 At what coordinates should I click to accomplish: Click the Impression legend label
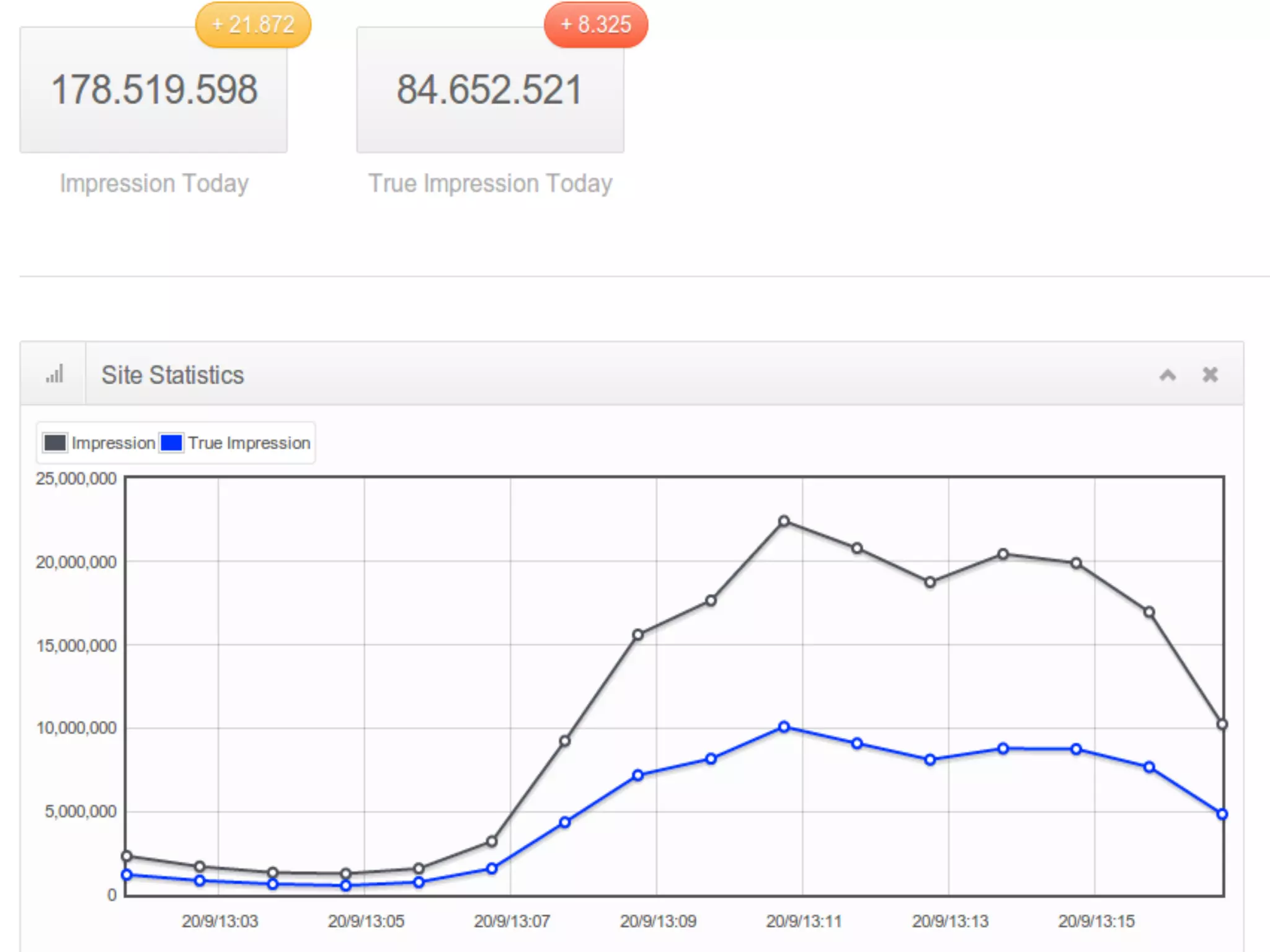pos(113,443)
